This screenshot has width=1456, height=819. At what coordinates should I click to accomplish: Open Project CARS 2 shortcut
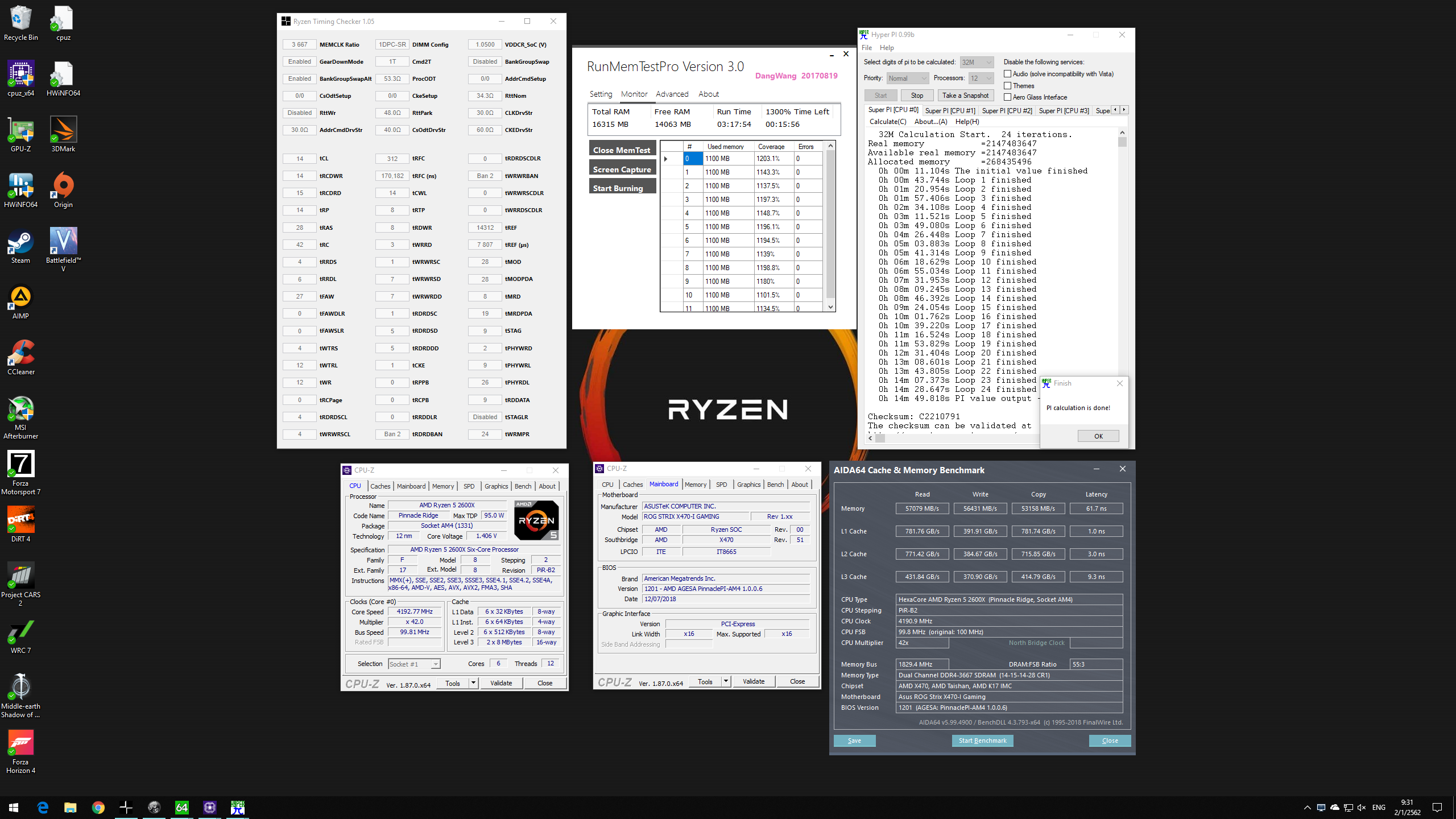[20, 585]
